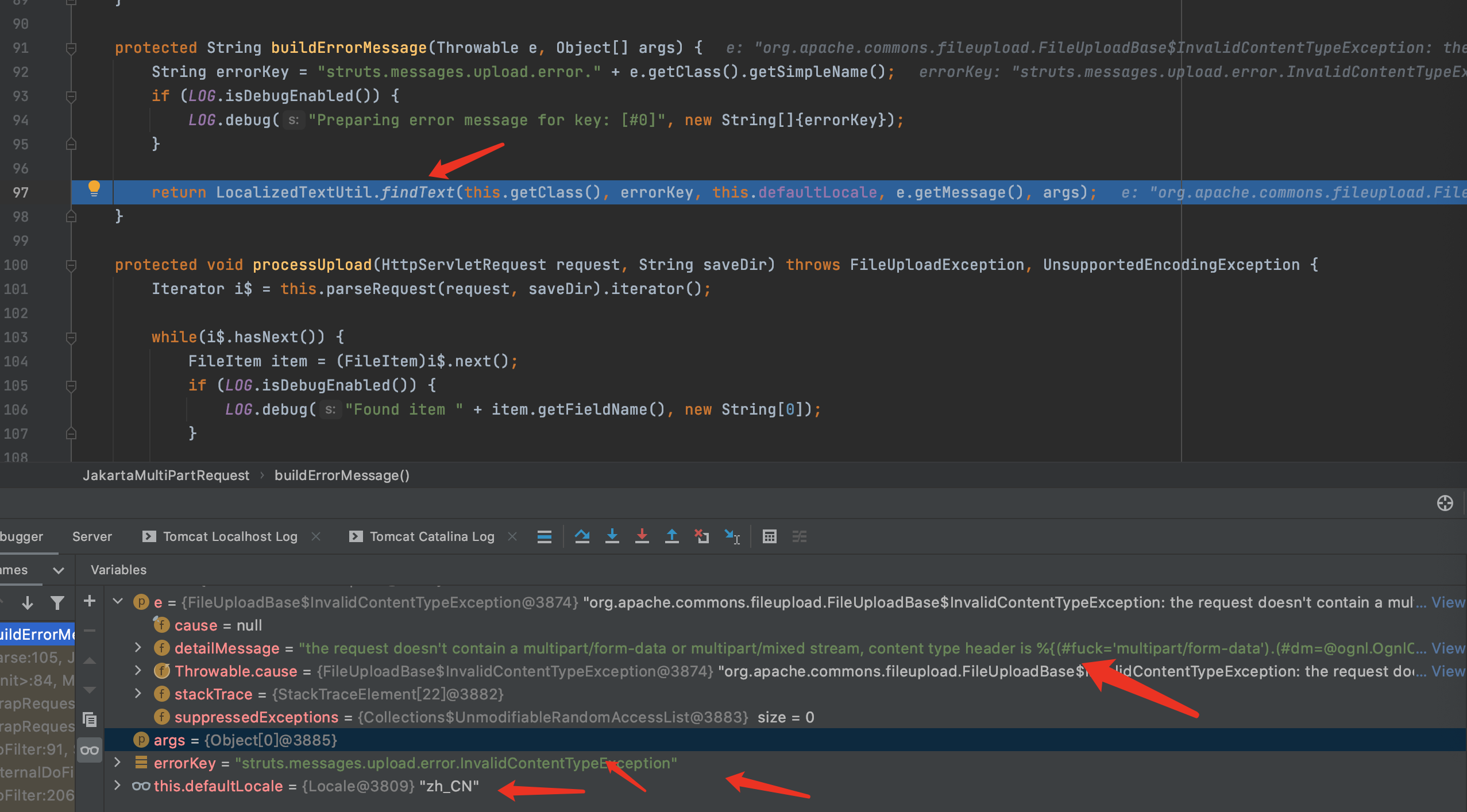Select the highlighted buildErrorMessage stack frame
Screen dimensions: 1467x812
point(37,634)
